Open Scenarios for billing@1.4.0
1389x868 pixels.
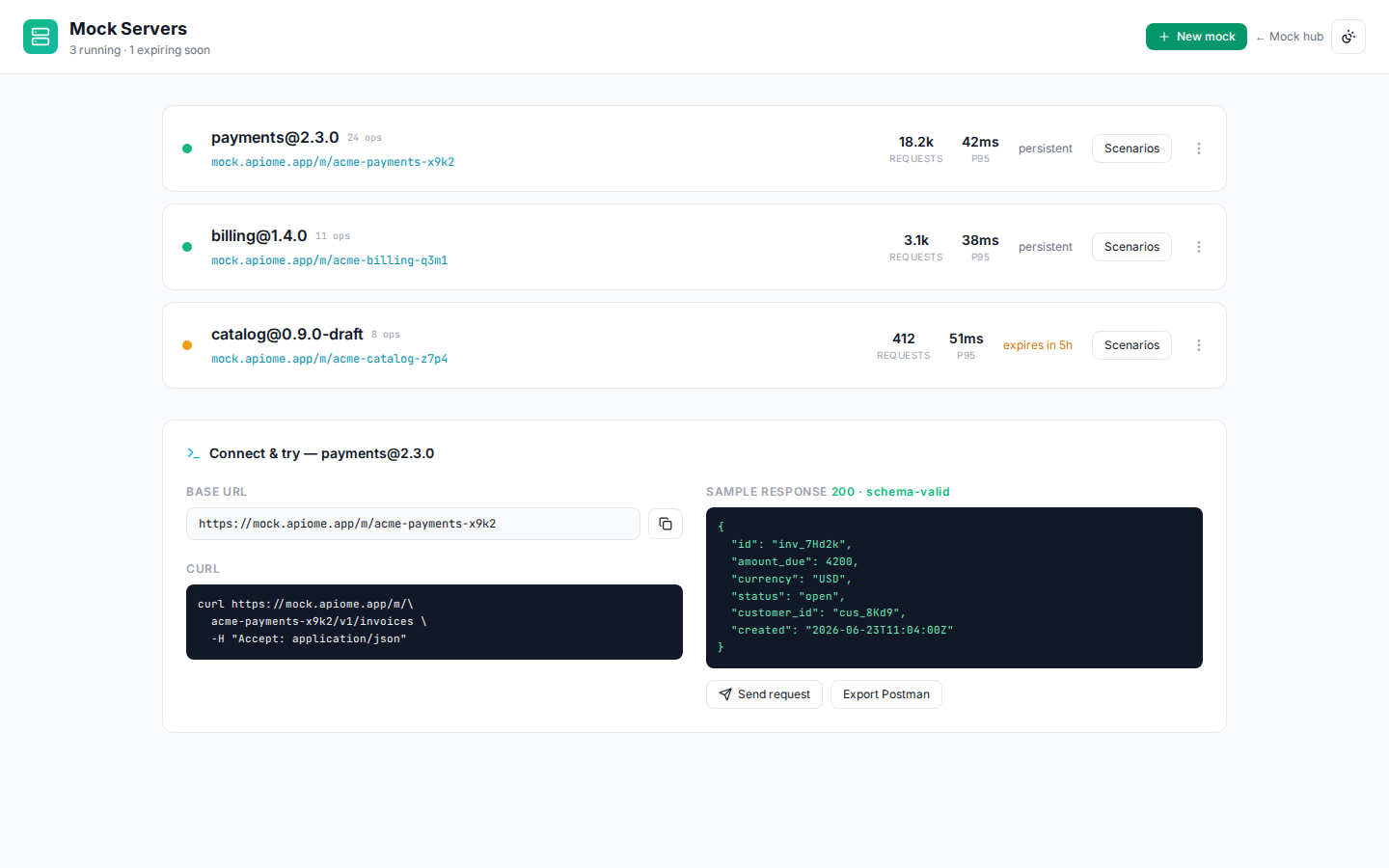click(x=1131, y=247)
